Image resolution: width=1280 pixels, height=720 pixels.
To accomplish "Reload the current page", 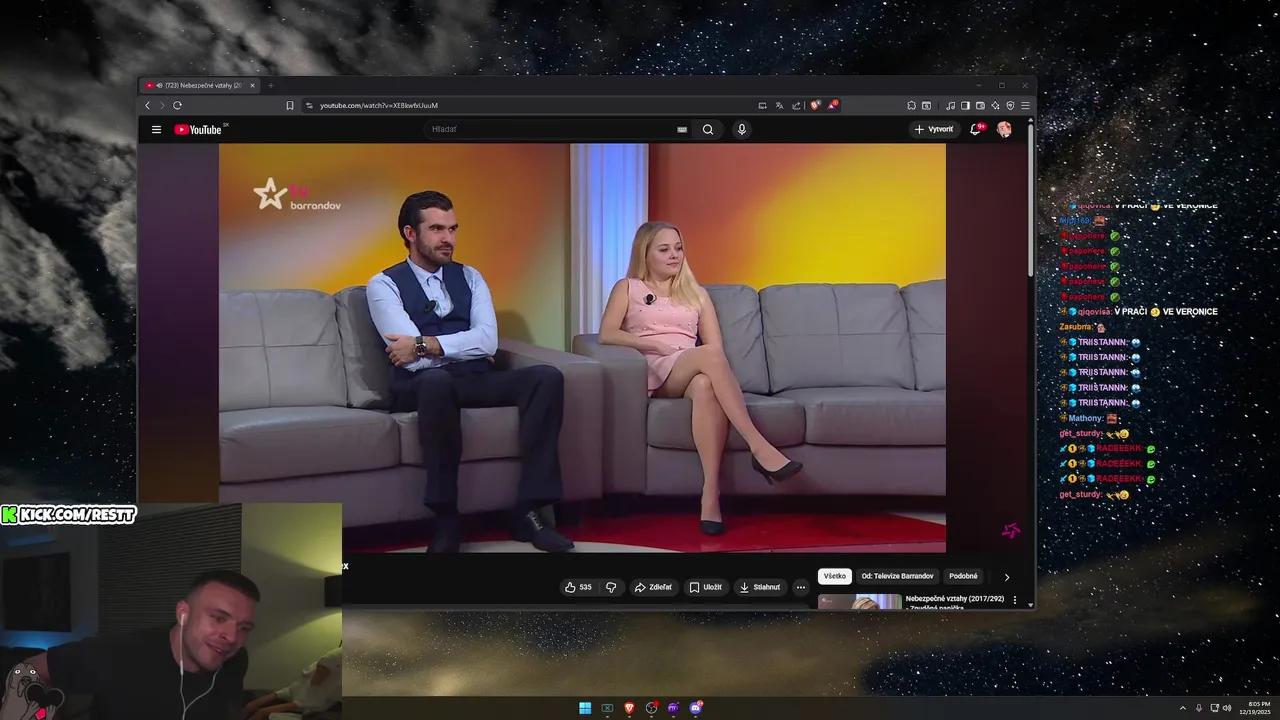I will tap(177, 105).
